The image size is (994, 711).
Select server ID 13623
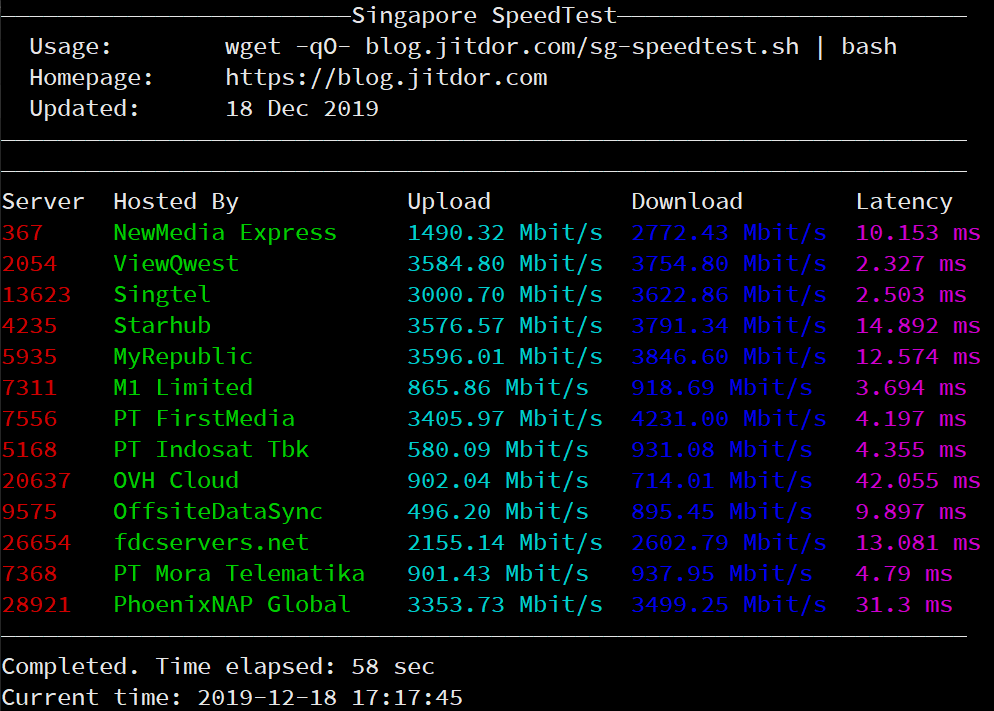pyautogui.click(x=37, y=295)
